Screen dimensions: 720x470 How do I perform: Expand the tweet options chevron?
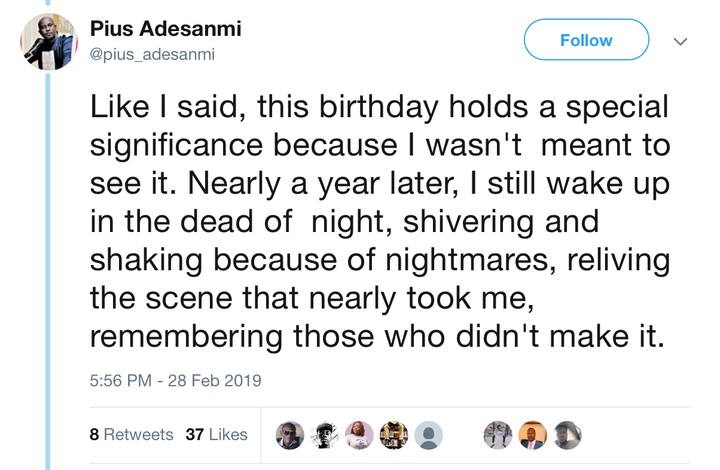click(x=681, y=41)
